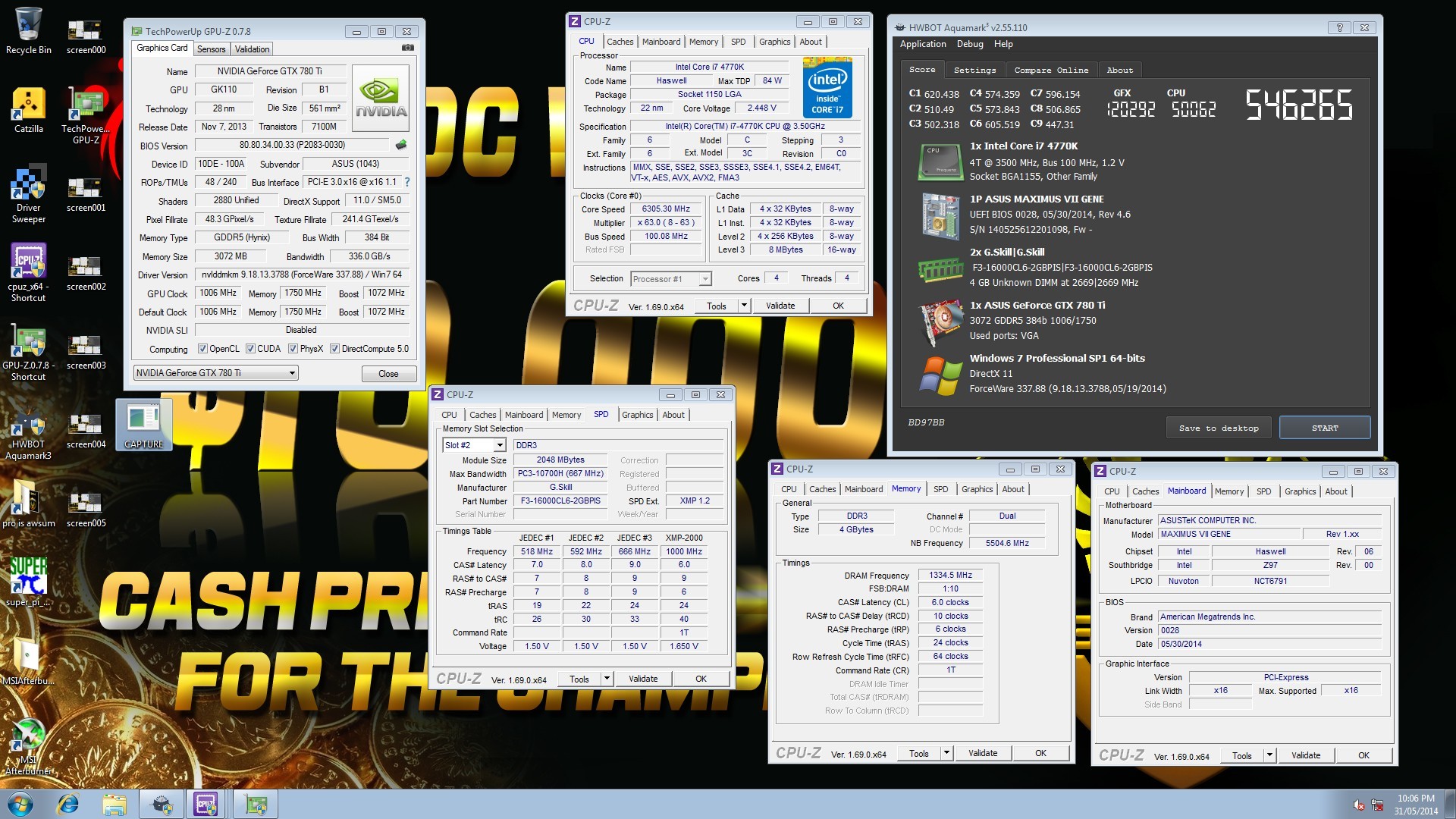
Task: Open the Application menu in Aquamark
Action: (923, 44)
